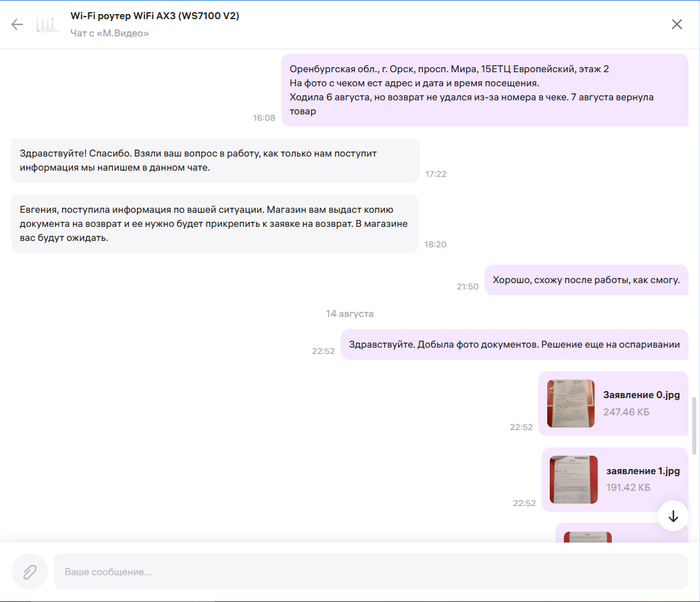The height and width of the screenshot is (602, 700).
Task: Select the Добыла фото документов message
Action: (x=514, y=345)
